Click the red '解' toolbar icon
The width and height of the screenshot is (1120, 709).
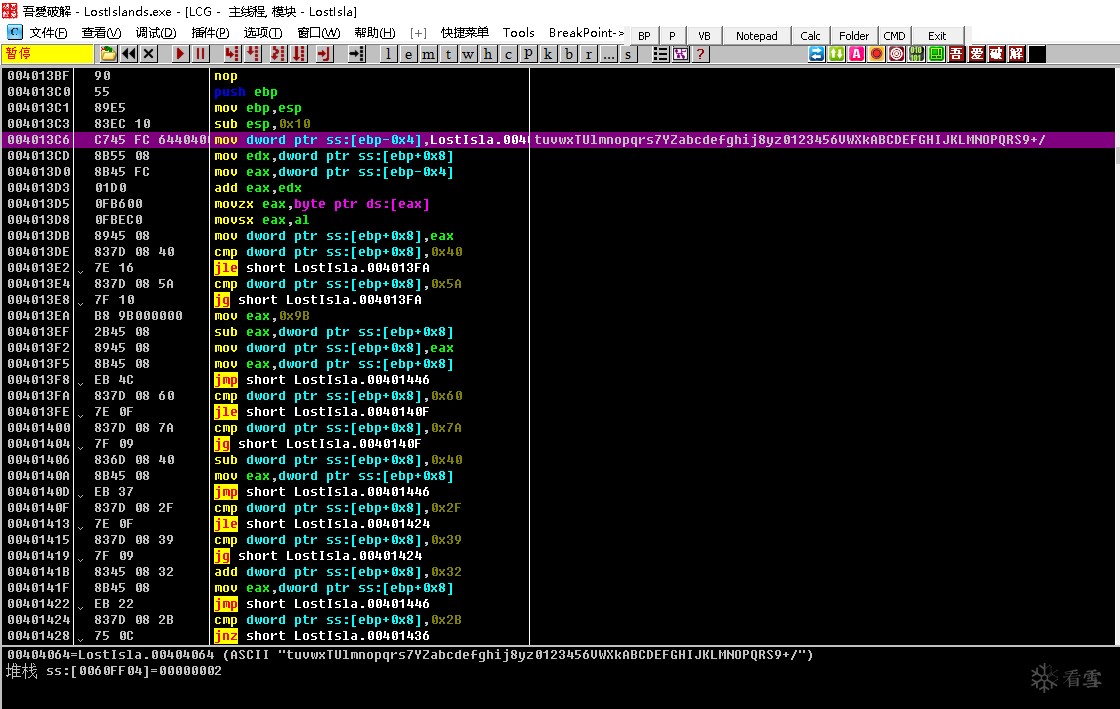pyautogui.click(x=1016, y=54)
